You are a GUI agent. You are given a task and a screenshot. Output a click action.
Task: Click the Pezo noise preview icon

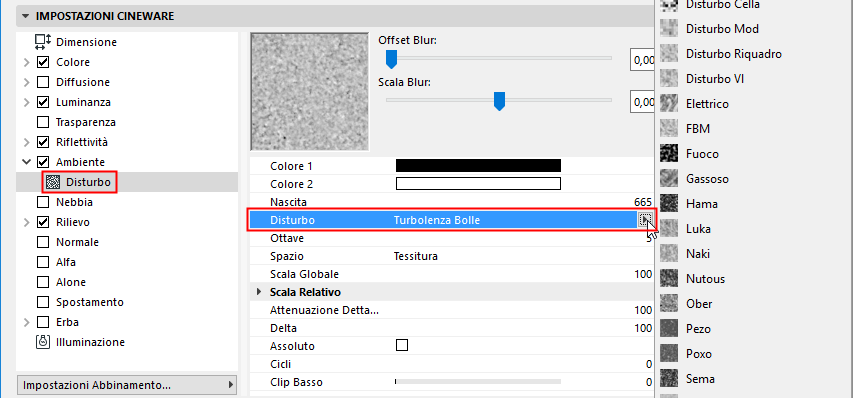[x=669, y=328]
